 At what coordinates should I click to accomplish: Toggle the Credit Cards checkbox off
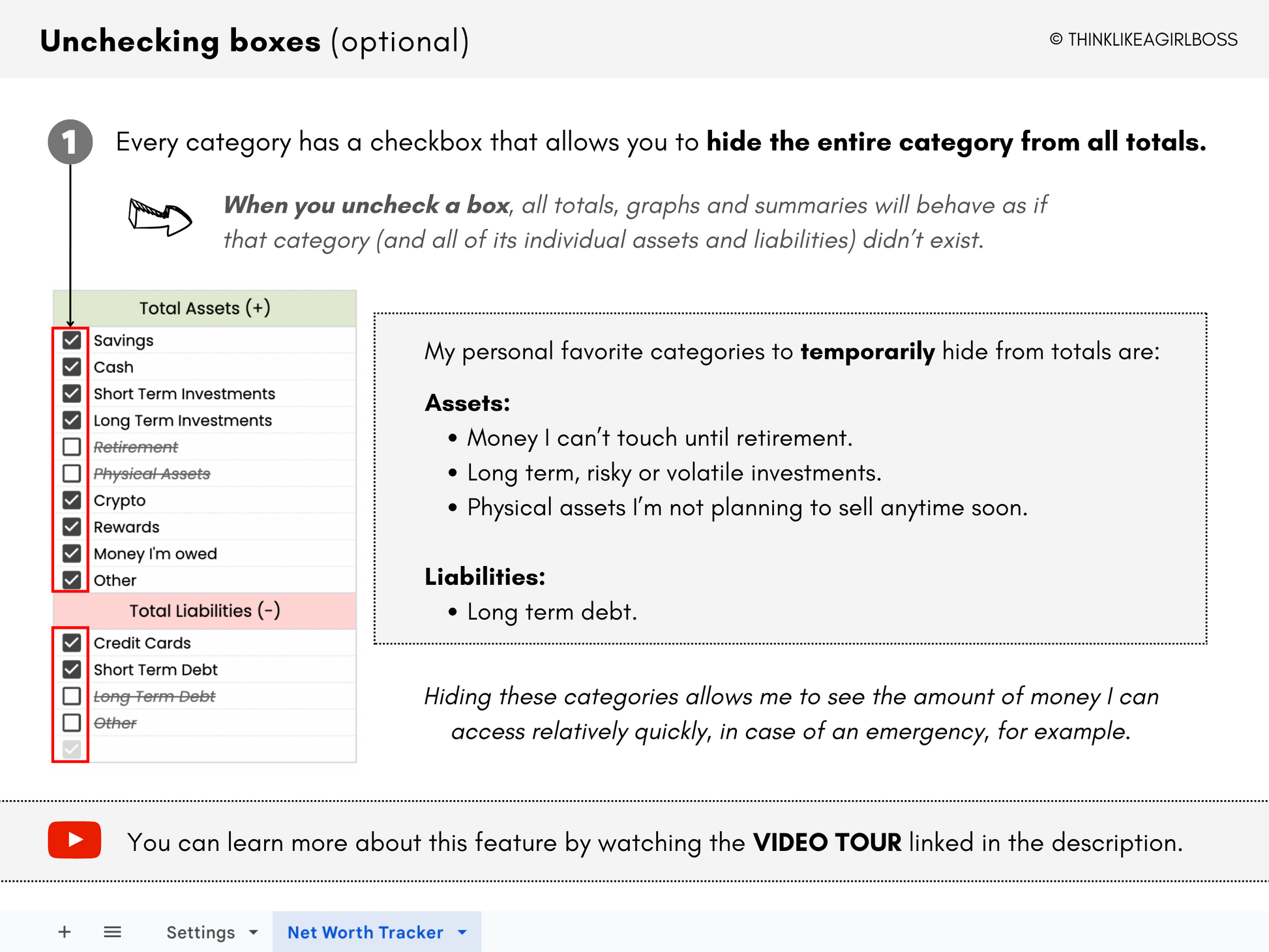coord(72,643)
